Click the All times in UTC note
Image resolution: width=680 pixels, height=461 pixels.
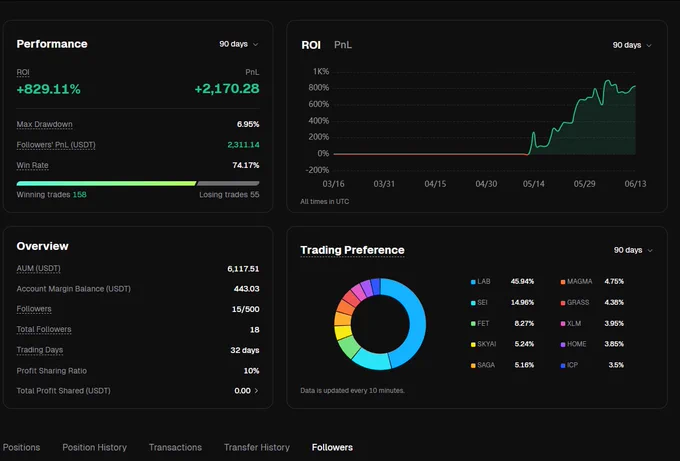pos(324,202)
